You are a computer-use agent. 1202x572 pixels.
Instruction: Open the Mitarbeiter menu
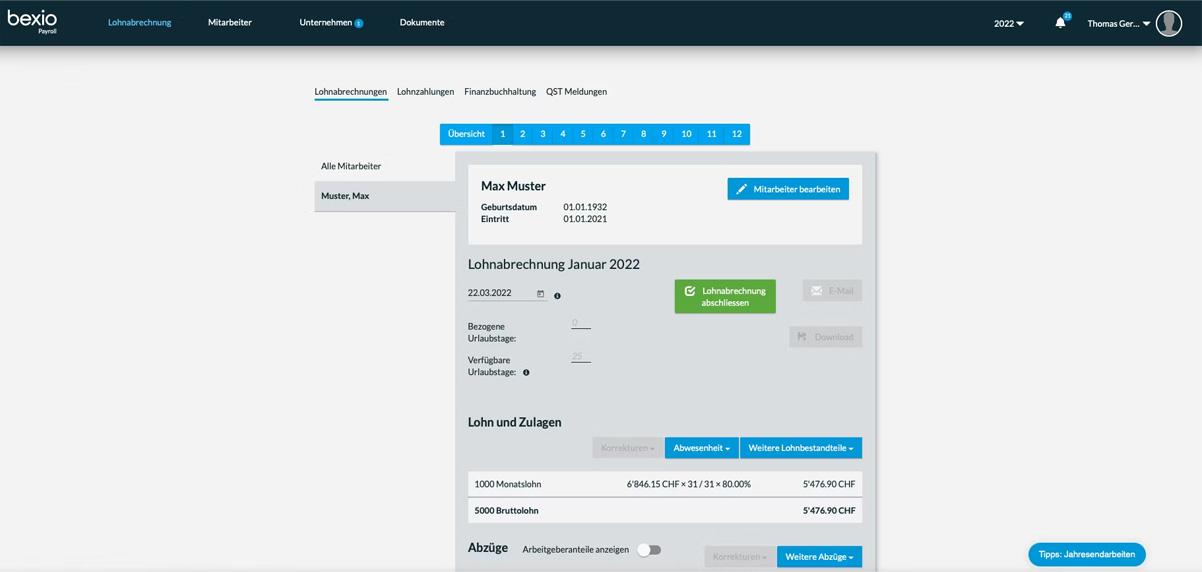pos(229,22)
